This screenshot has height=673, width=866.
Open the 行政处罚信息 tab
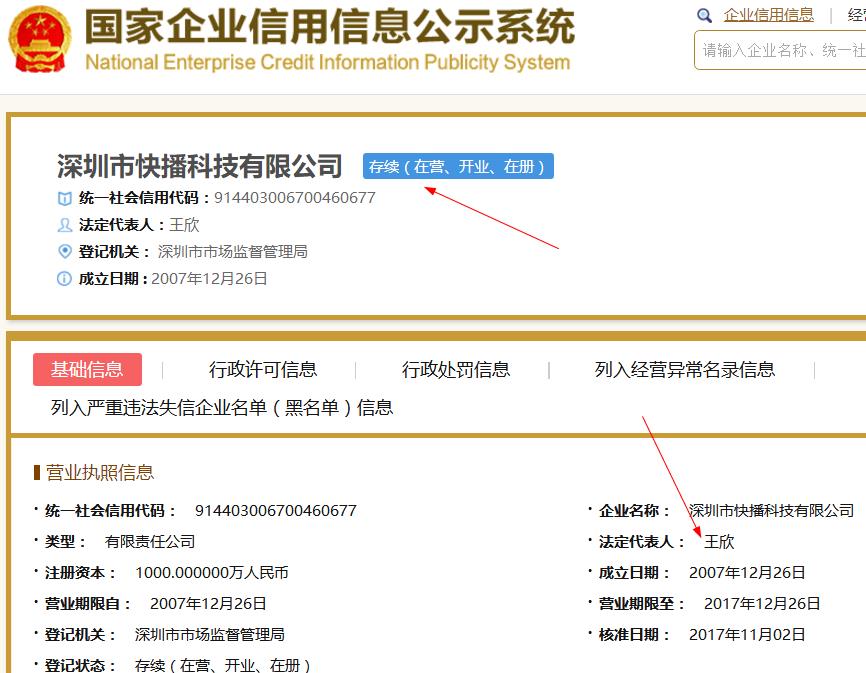point(456,369)
